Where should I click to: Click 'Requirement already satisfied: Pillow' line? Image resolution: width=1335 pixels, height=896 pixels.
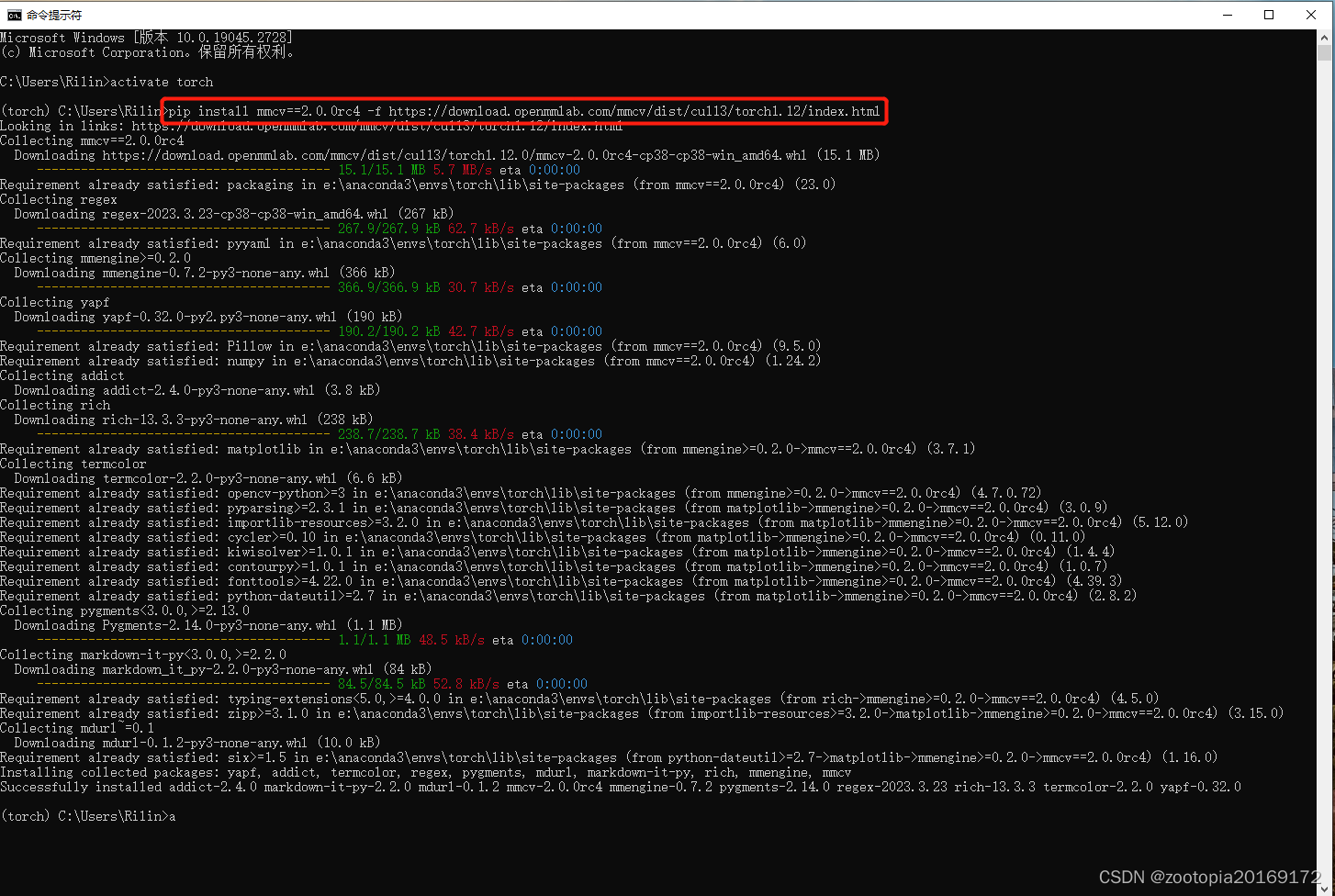pos(410,346)
